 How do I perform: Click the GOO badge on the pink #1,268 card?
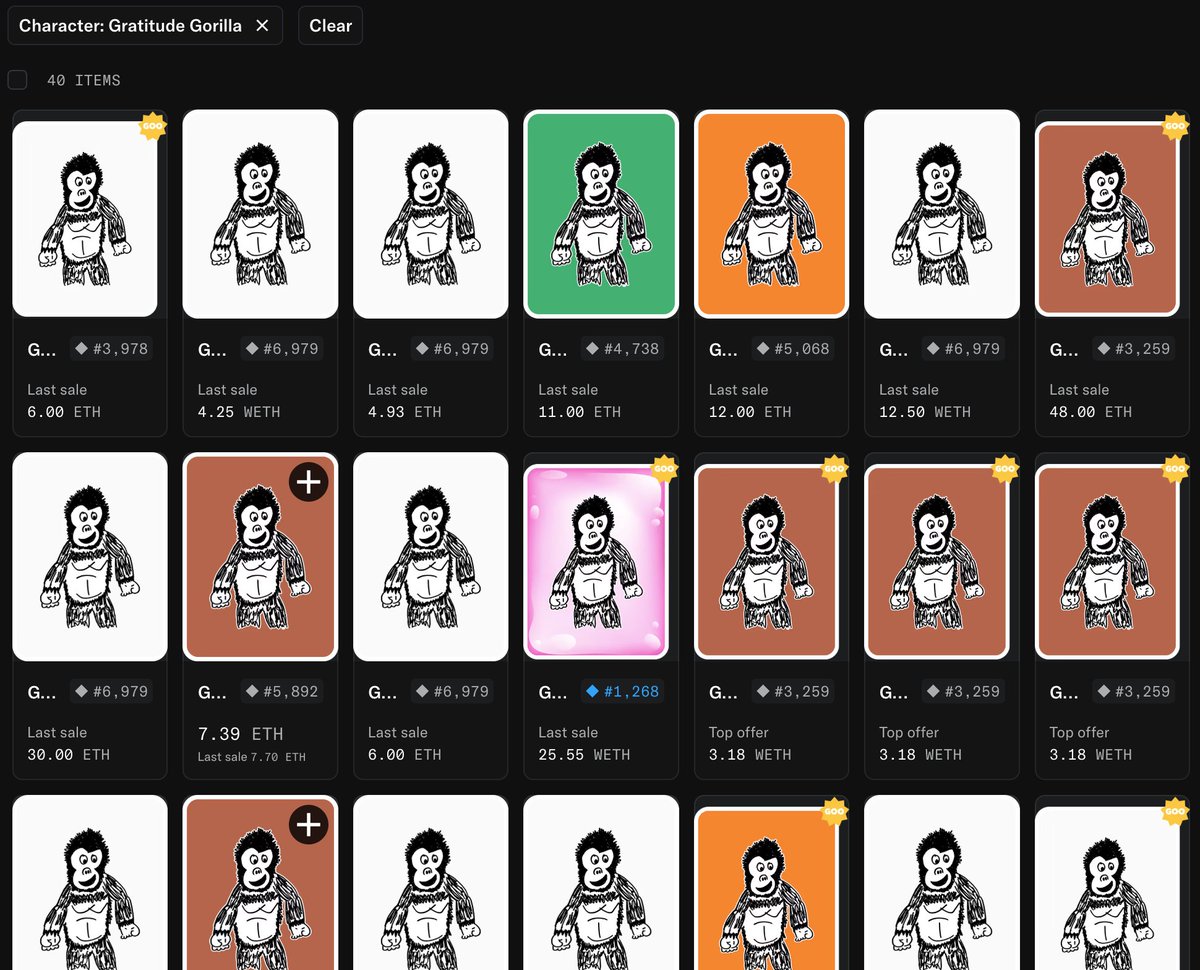coord(664,468)
